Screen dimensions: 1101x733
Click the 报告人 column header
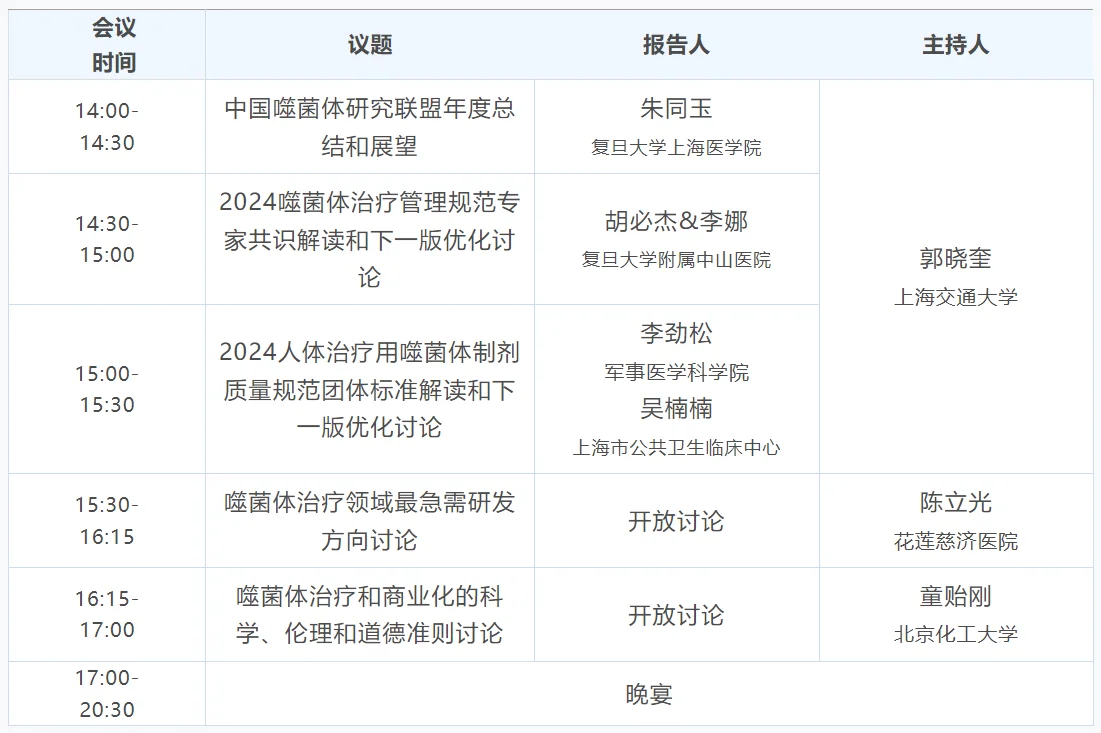pos(676,45)
